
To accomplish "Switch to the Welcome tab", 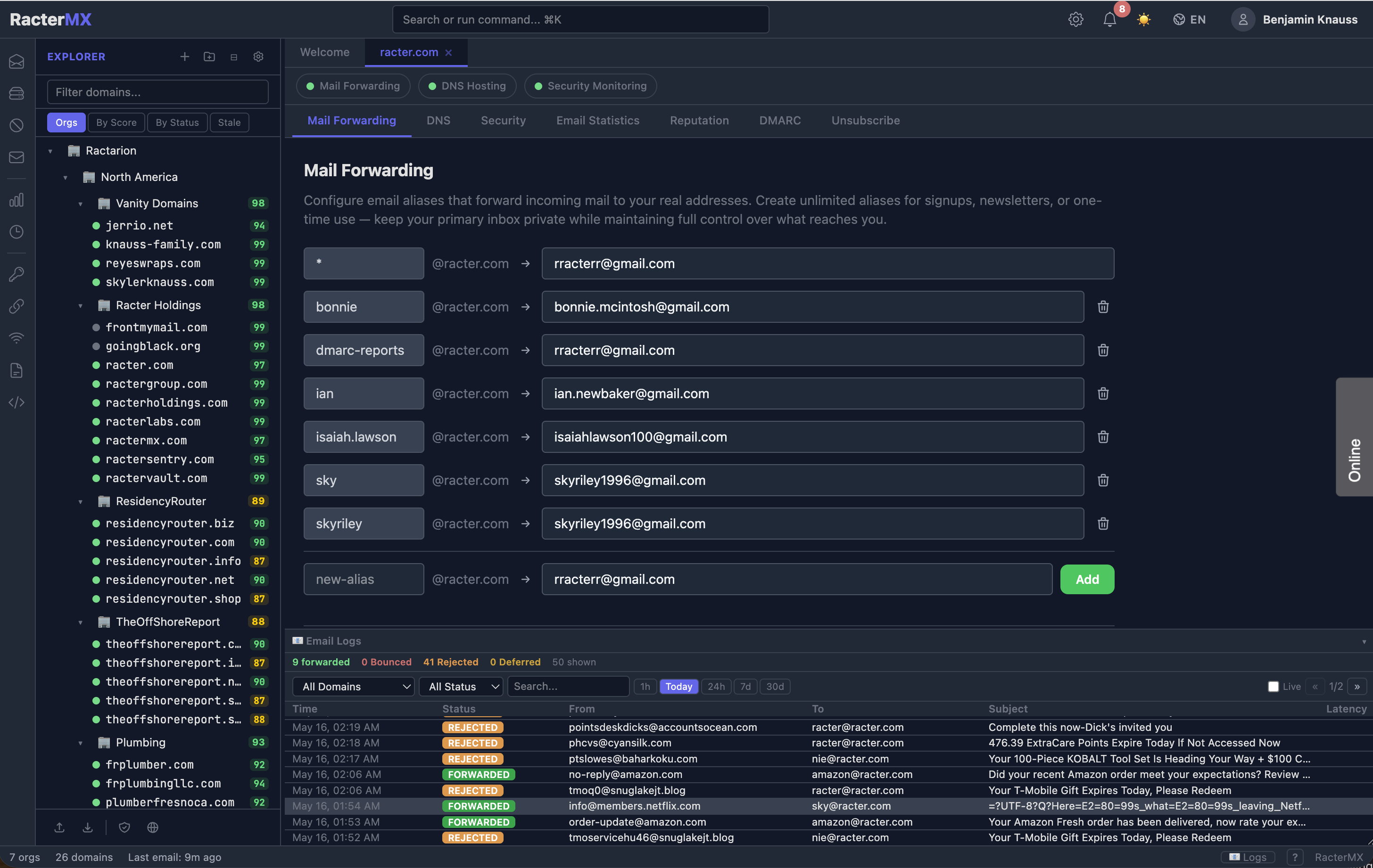I will click(x=324, y=52).
